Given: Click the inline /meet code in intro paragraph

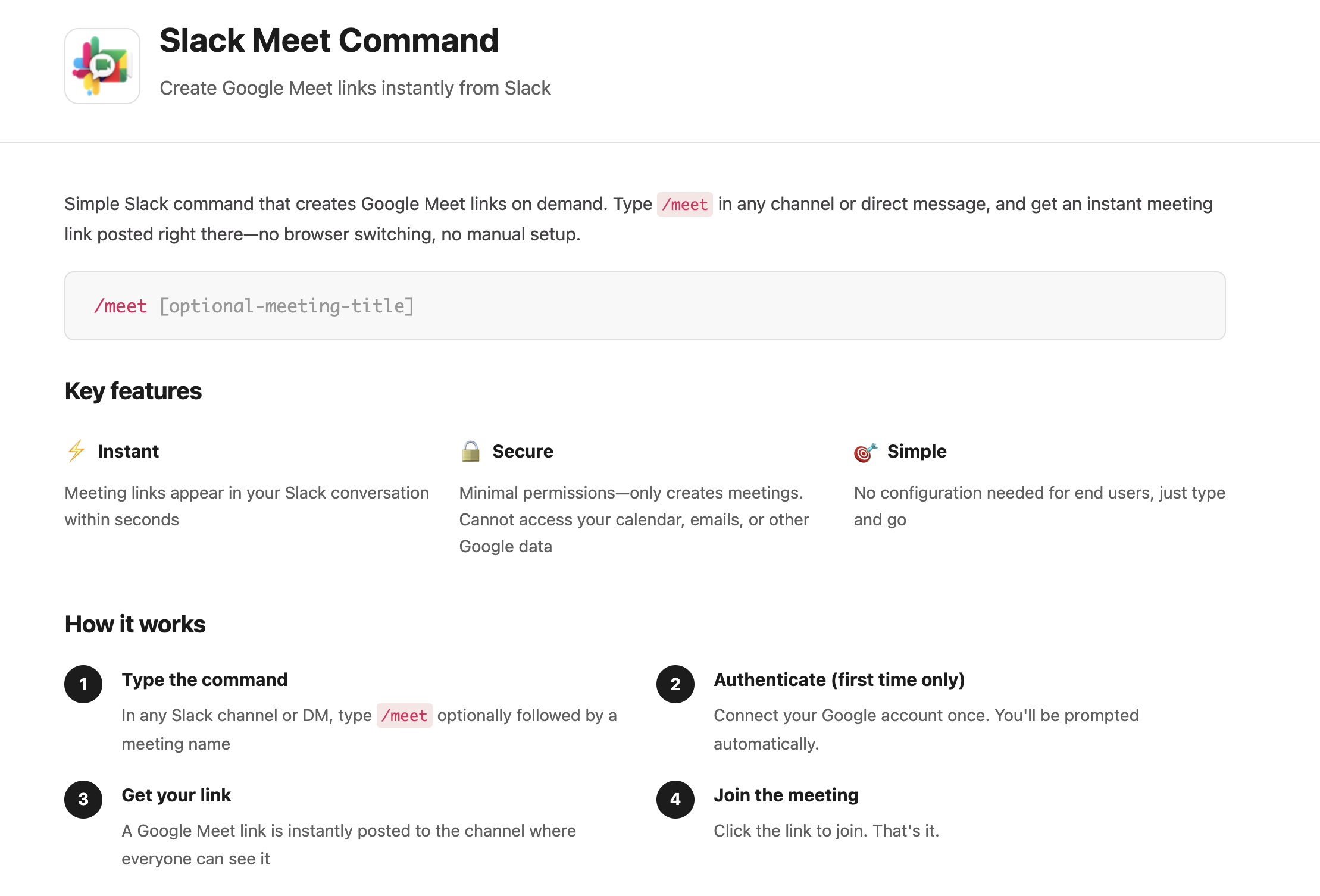Looking at the screenshot, I should click(684, 204).
